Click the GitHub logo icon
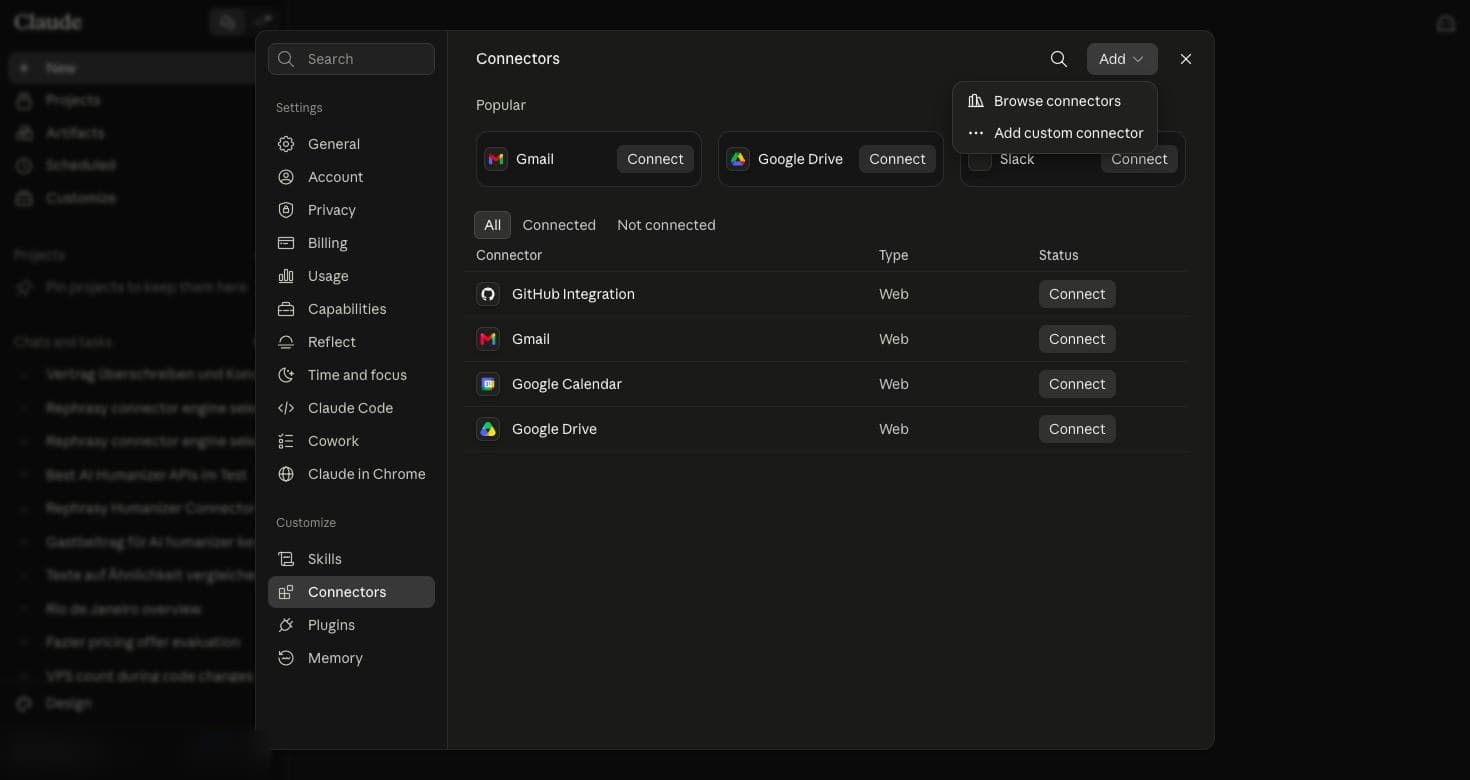 488,294
